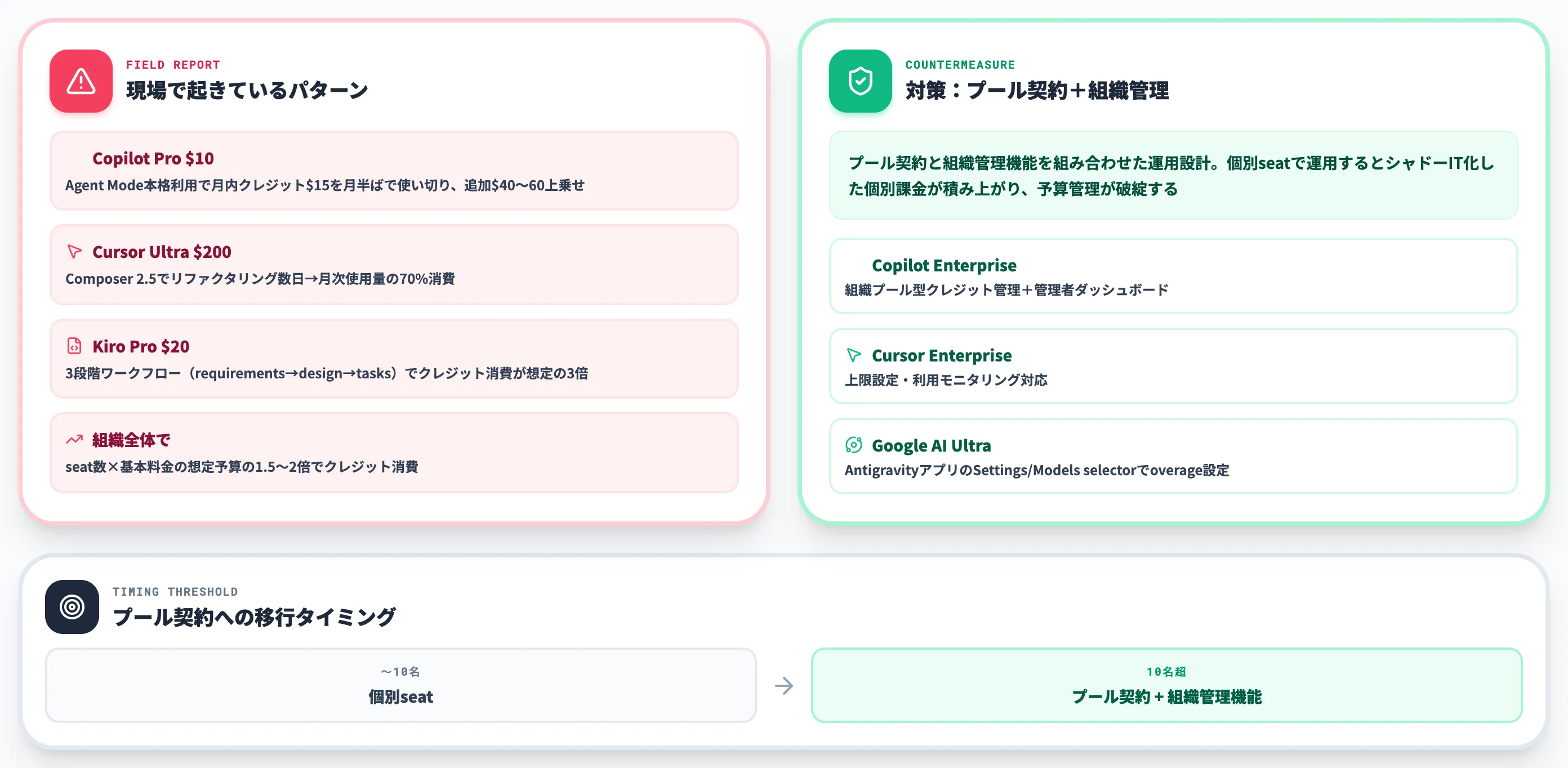
Task: Click the green shield check icon
Action: point(860,81)
